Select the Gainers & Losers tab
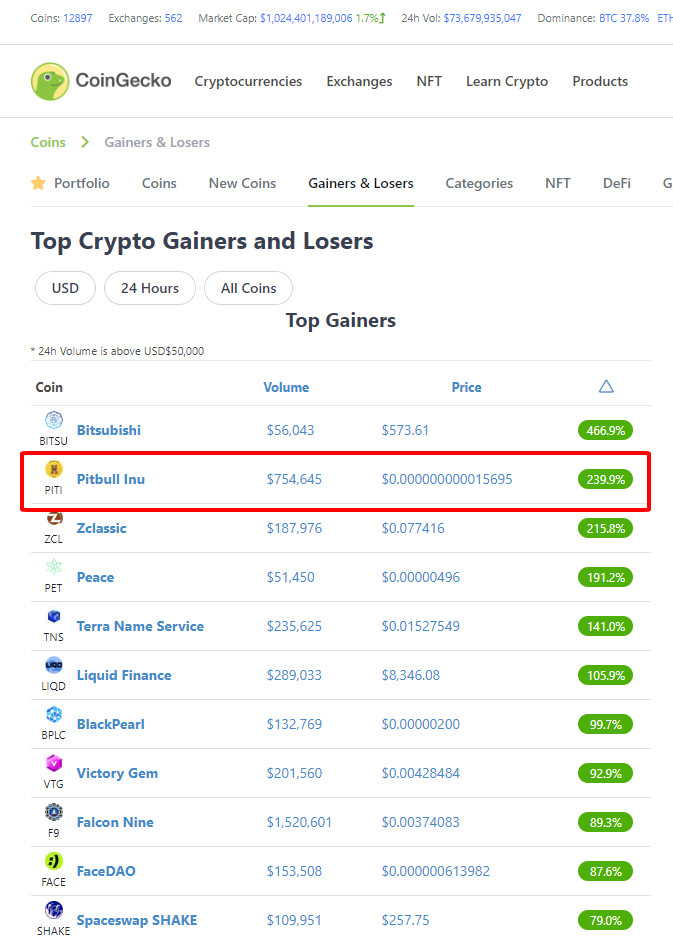 (x=361, y=183)
